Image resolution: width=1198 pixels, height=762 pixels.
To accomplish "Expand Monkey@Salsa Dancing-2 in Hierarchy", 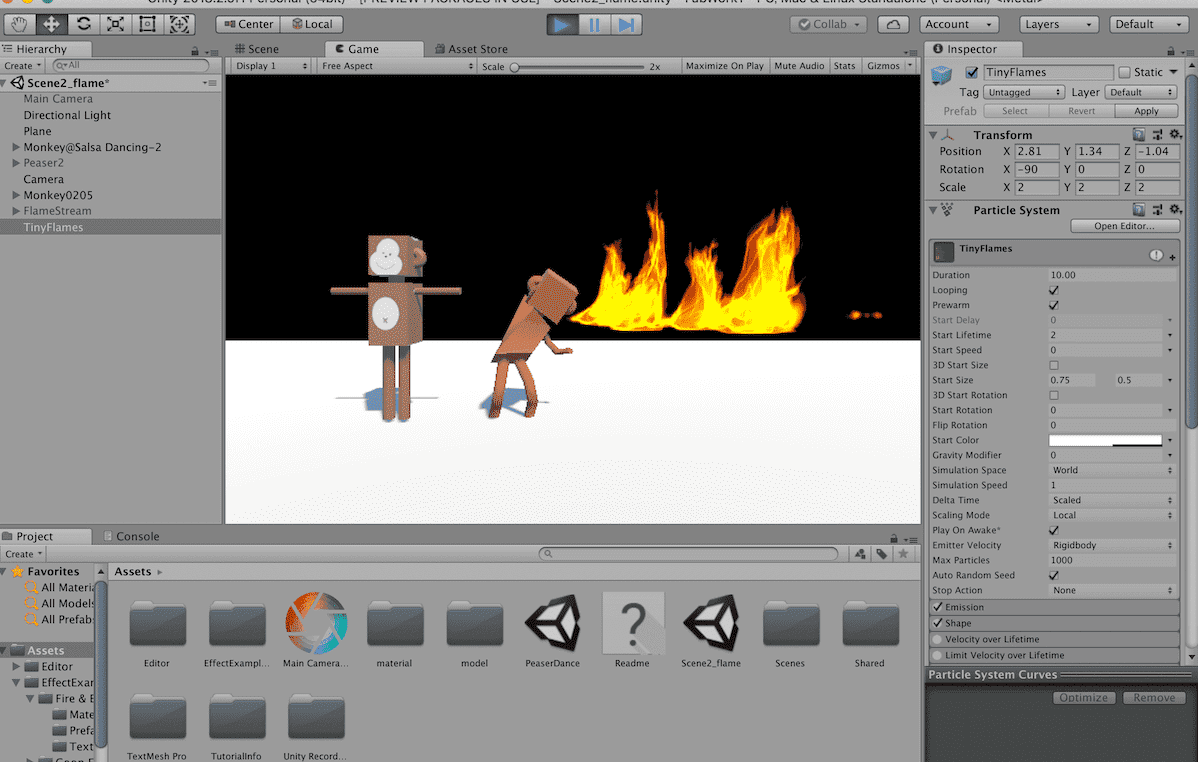I will 15,147.
